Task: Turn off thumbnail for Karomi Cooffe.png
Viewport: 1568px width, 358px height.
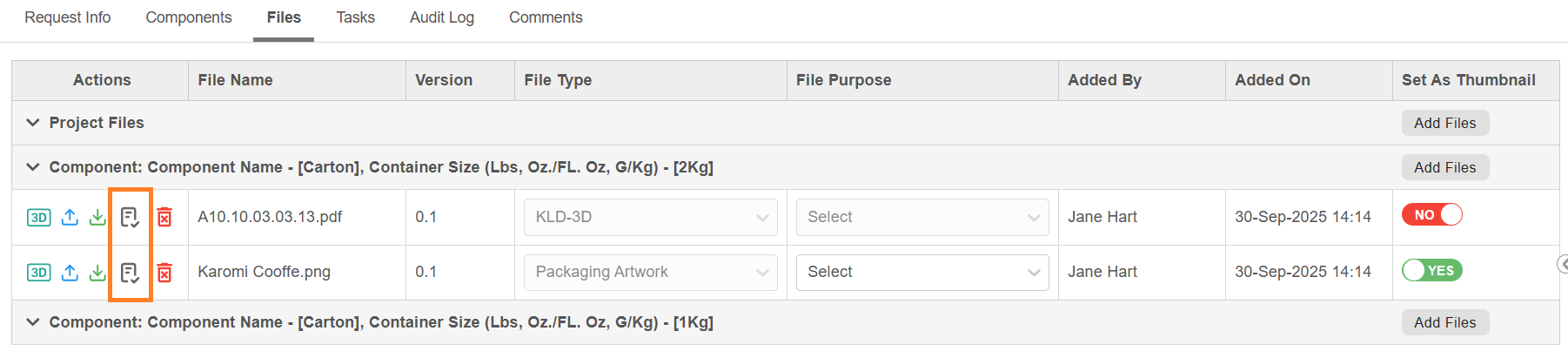Action: 1431,271
